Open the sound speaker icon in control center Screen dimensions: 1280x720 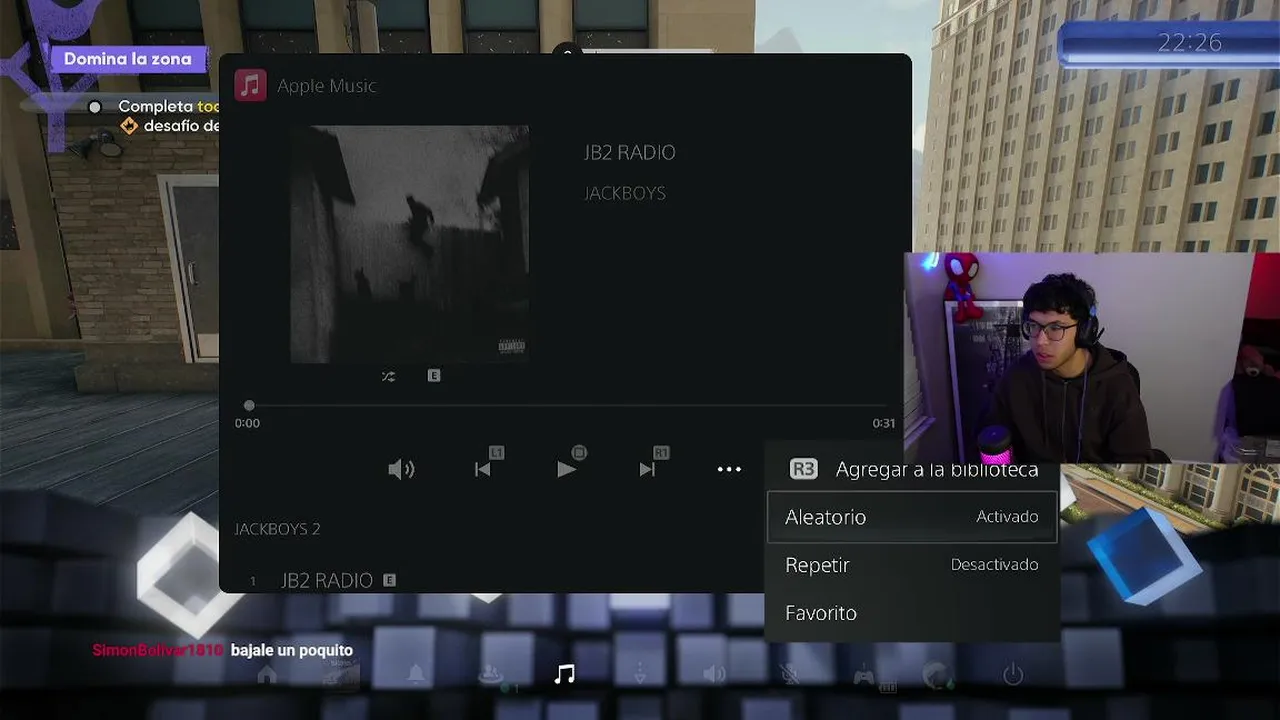714,675
